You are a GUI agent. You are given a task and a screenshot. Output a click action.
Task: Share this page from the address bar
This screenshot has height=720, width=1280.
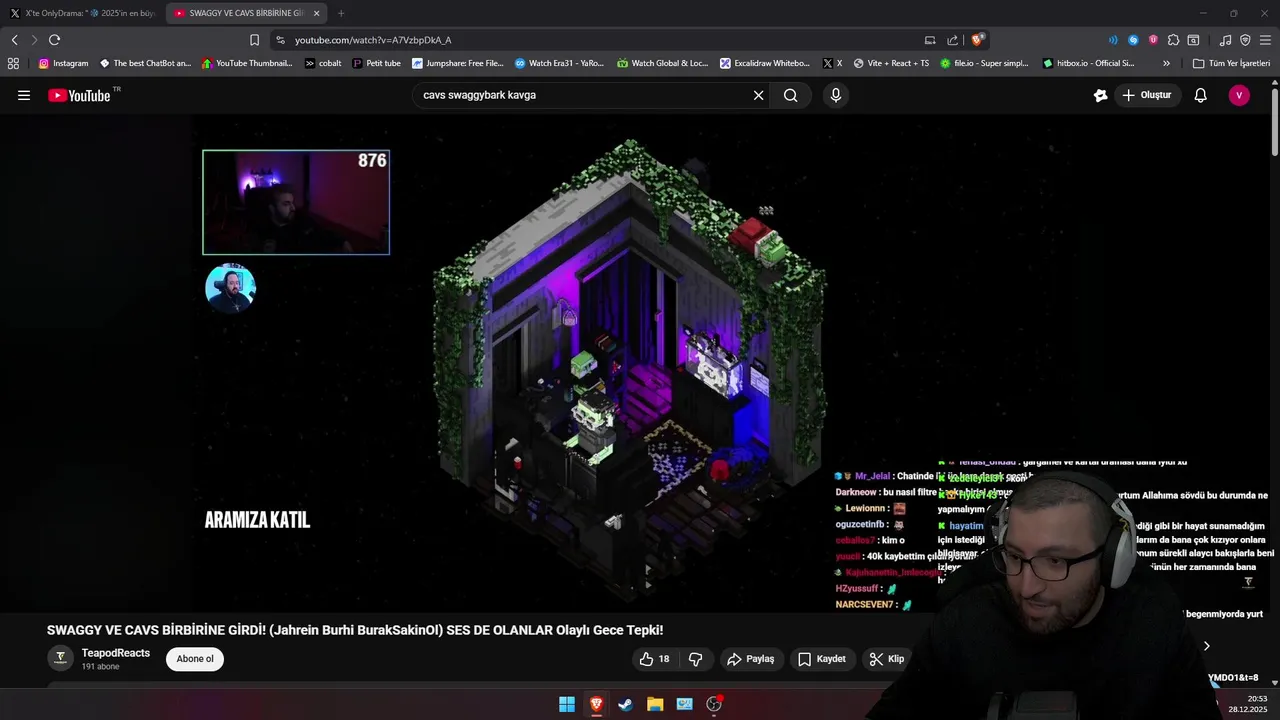[952, 40]
